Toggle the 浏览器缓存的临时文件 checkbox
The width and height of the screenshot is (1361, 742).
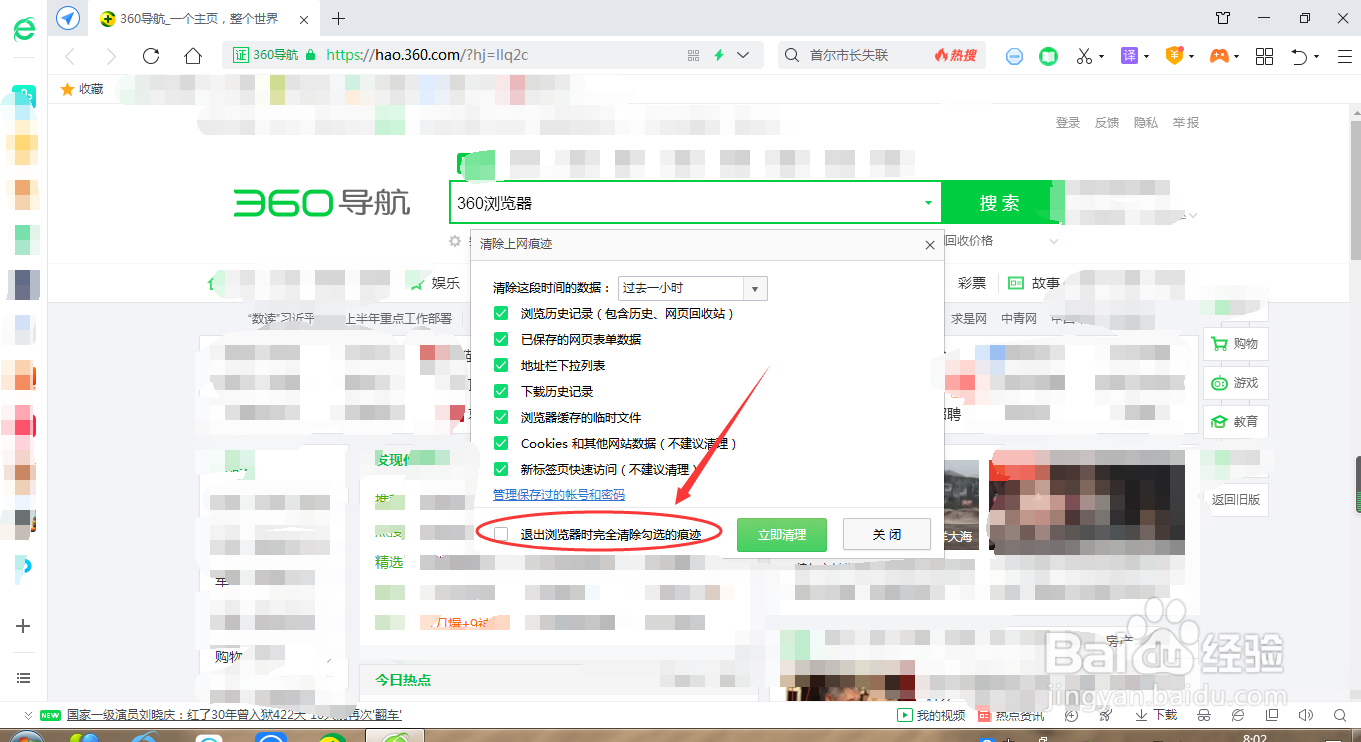point(501,417)
